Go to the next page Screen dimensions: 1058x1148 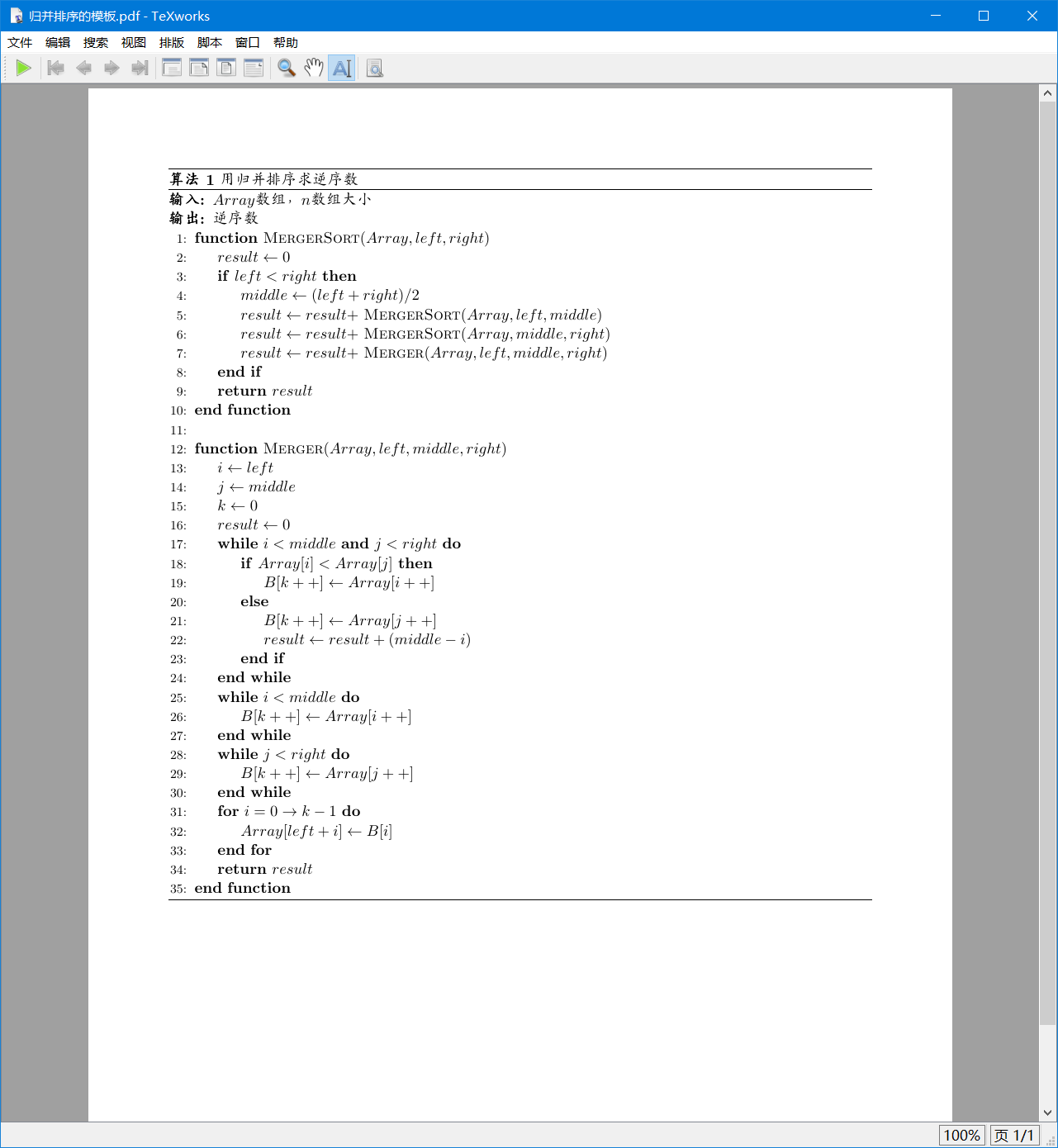111,68
